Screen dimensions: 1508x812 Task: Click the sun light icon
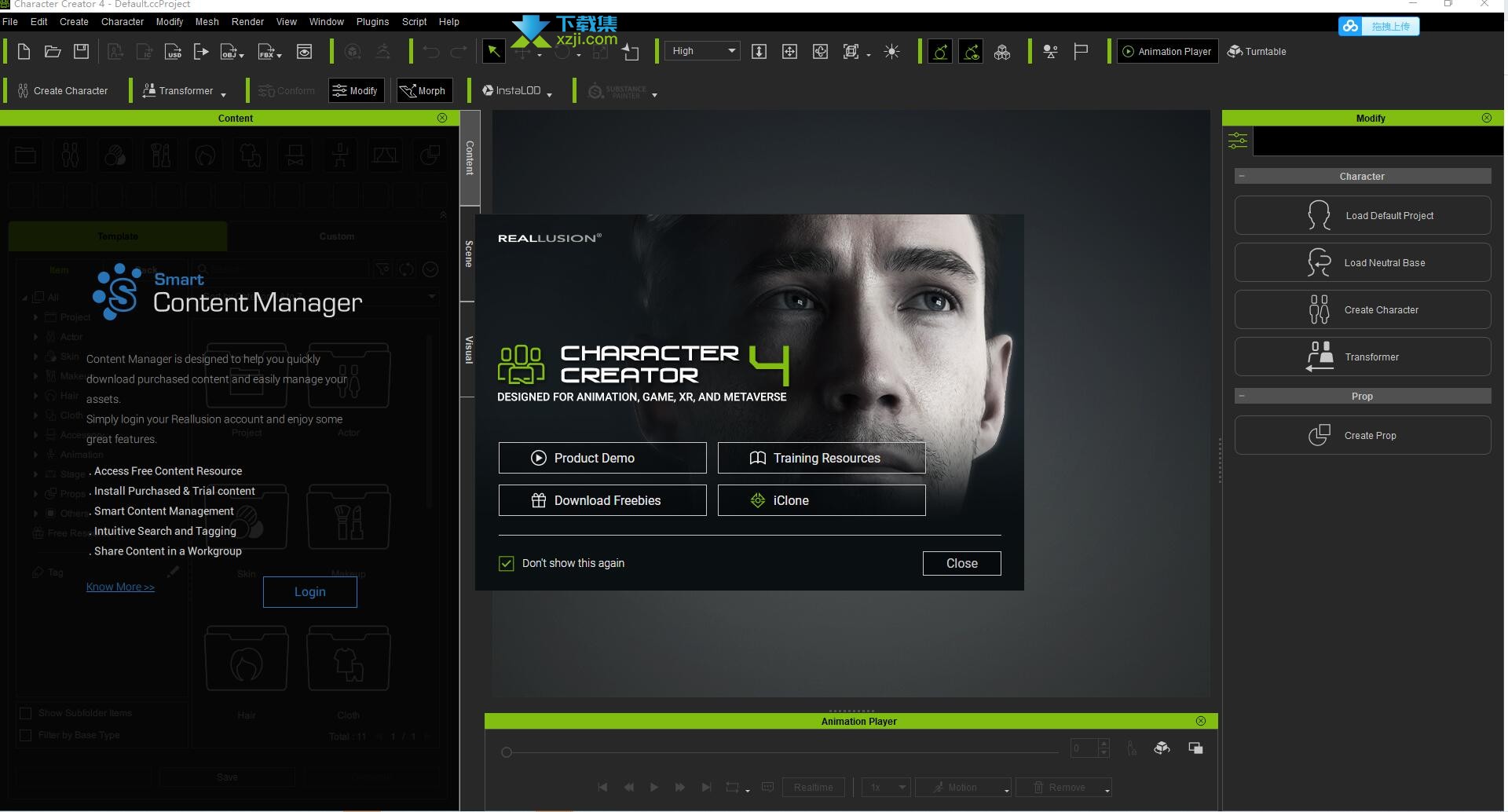tap(891, 52)
